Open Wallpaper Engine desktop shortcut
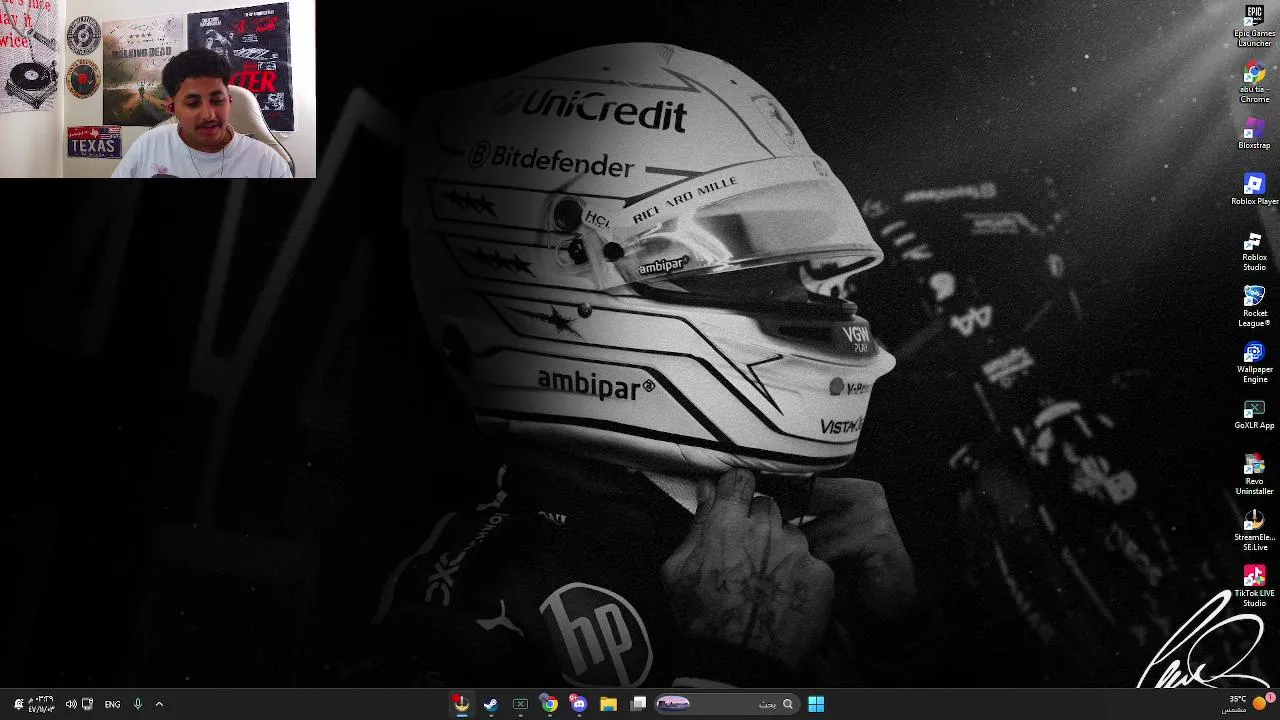 (1254, 363)
